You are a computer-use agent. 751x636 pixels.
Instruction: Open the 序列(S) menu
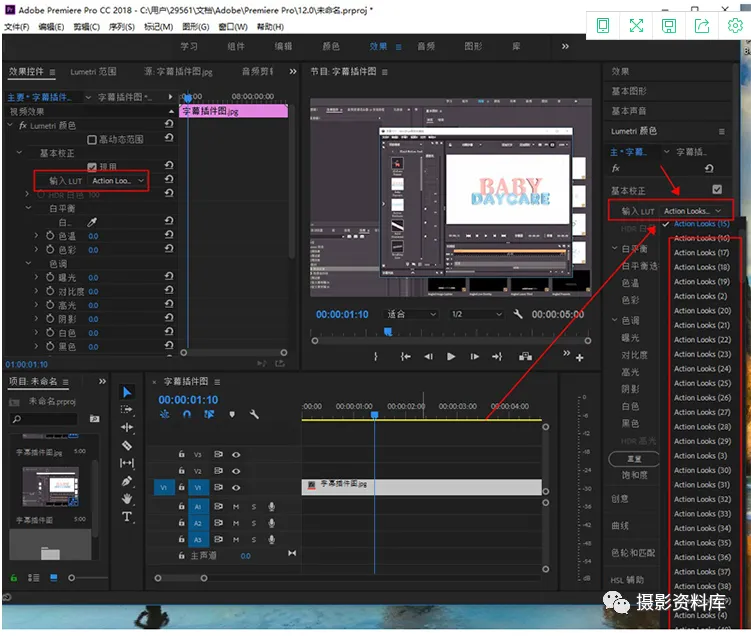point(122,27)
